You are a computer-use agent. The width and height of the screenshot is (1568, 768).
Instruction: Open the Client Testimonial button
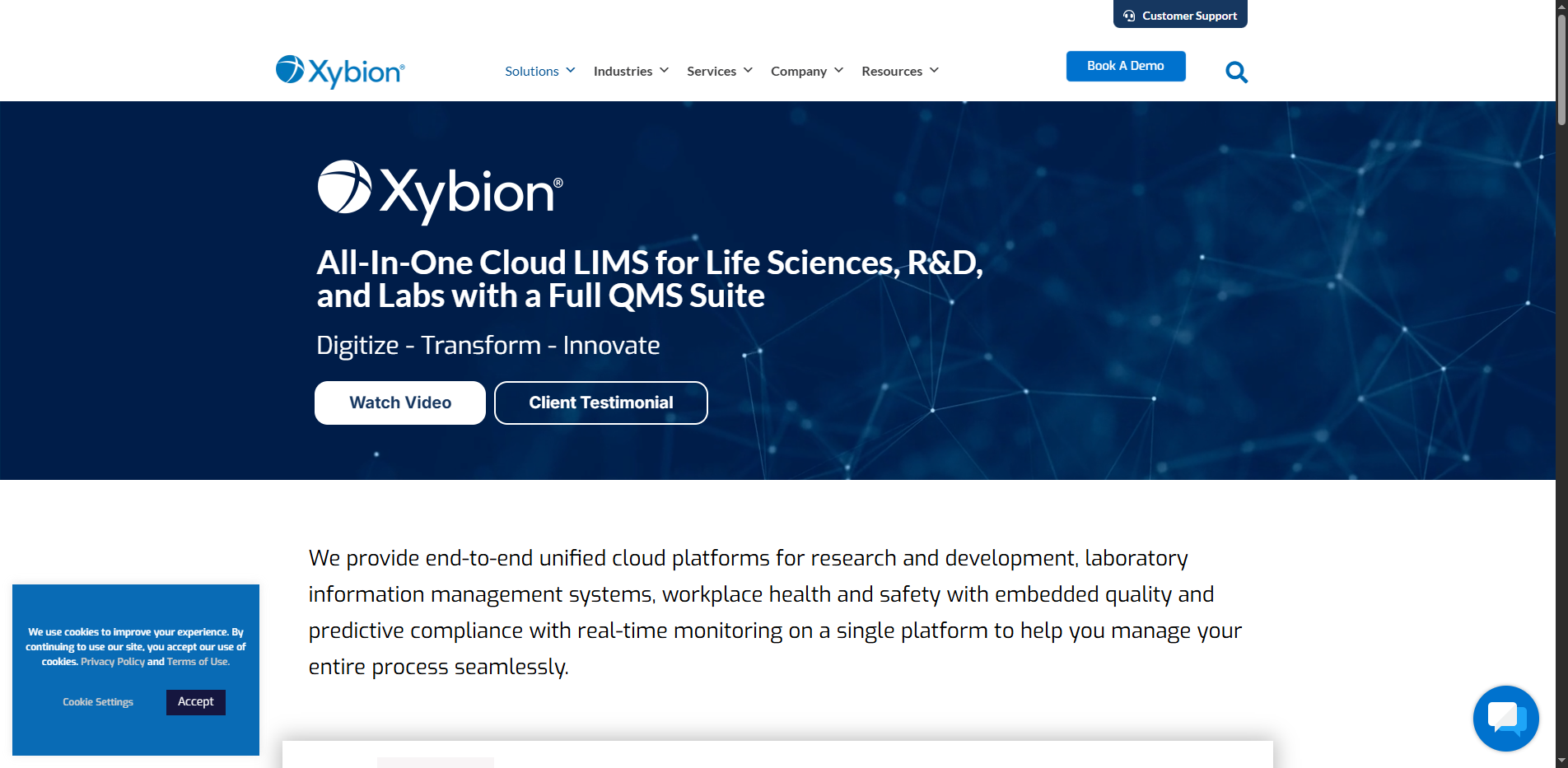(601, 403)
